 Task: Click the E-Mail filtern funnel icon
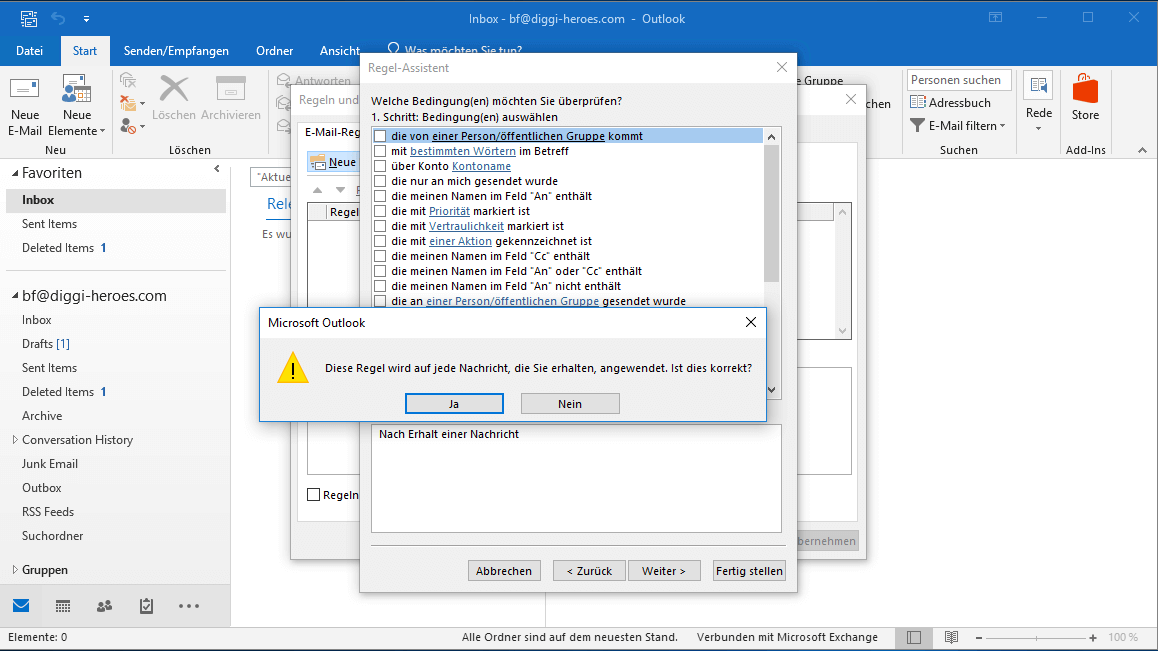pyautogui.click(x=917, y=126)
